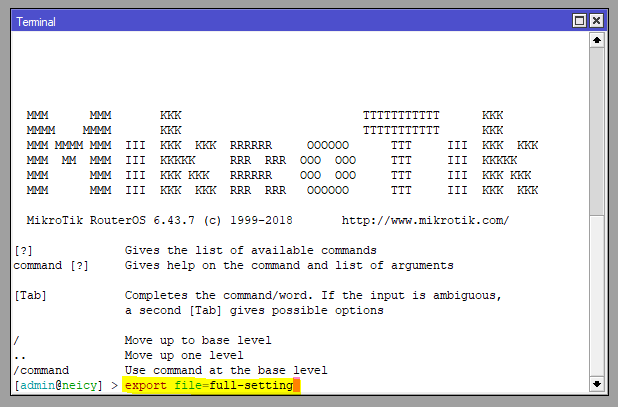Click 'a second [Tab] gives possible options'
The image size is (618, 407).
(x=254, y=310)
